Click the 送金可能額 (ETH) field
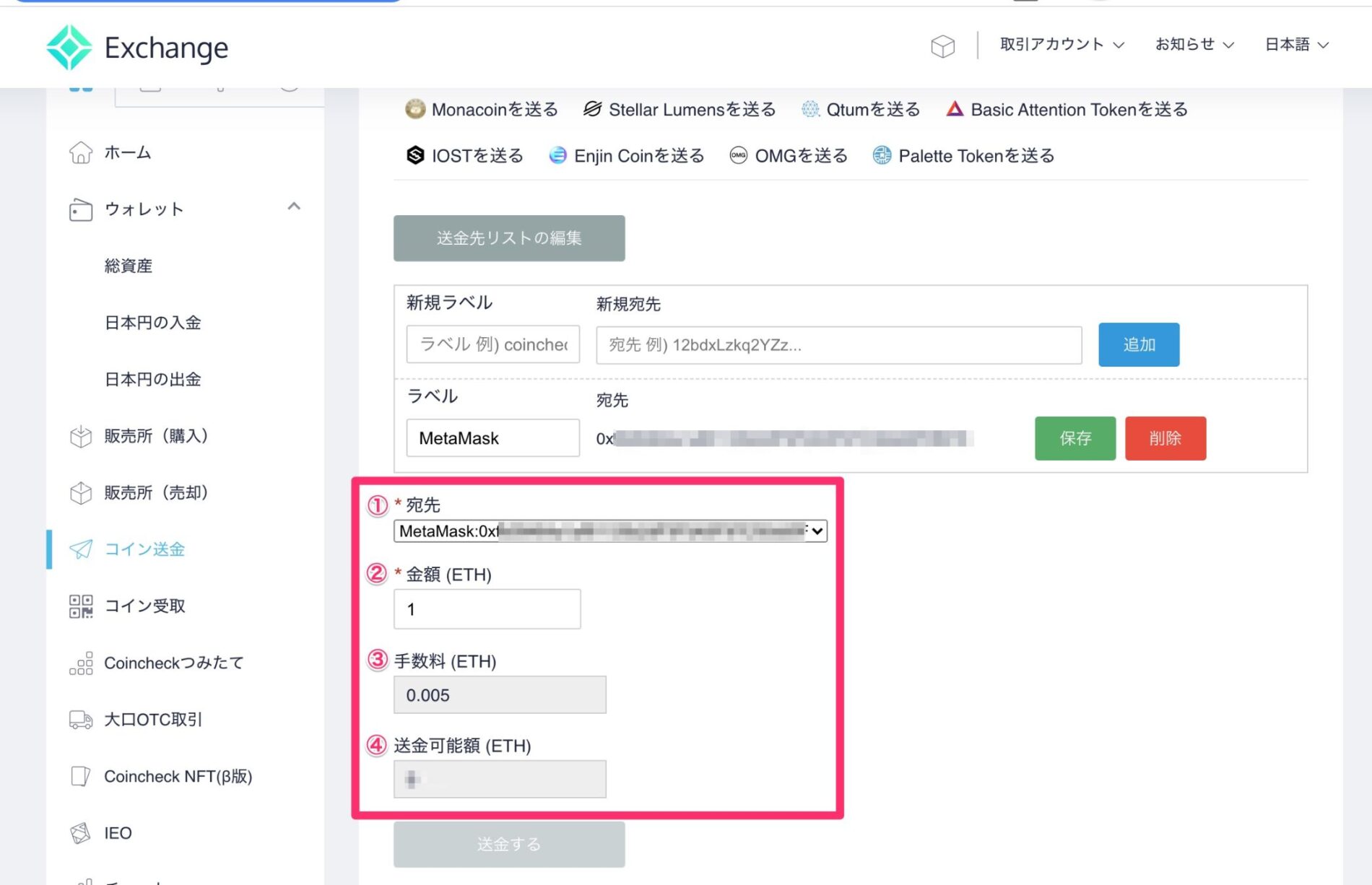1372x885 pixels. tap(500, 779)
